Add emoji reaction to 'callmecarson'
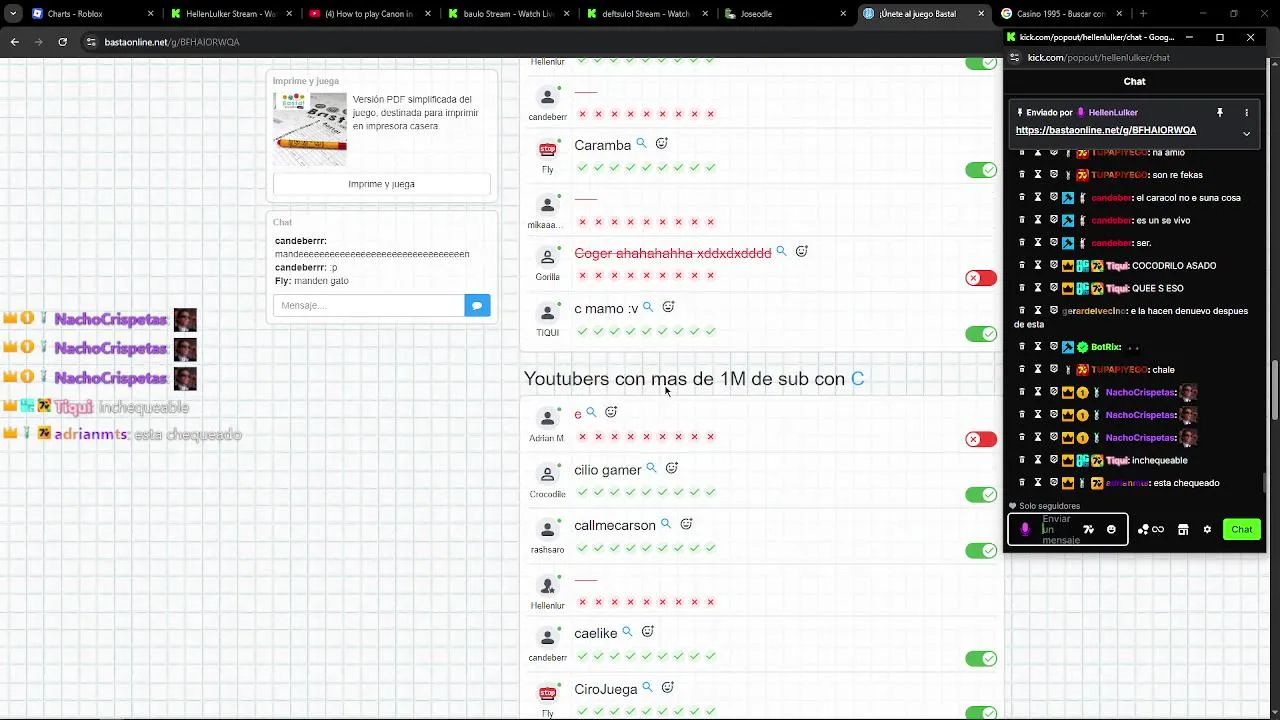 click(x=686, y=524)
